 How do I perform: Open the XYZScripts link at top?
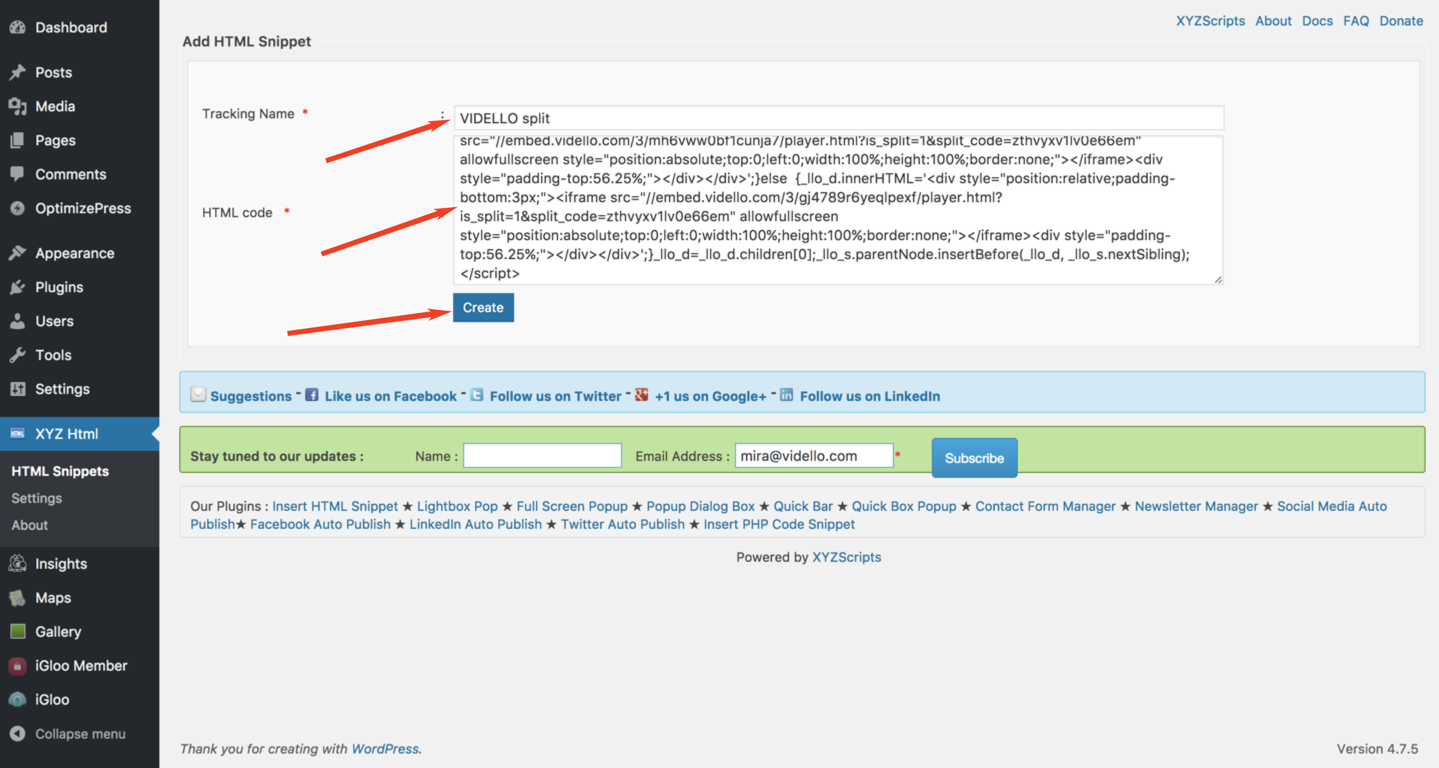(1210, 21)
